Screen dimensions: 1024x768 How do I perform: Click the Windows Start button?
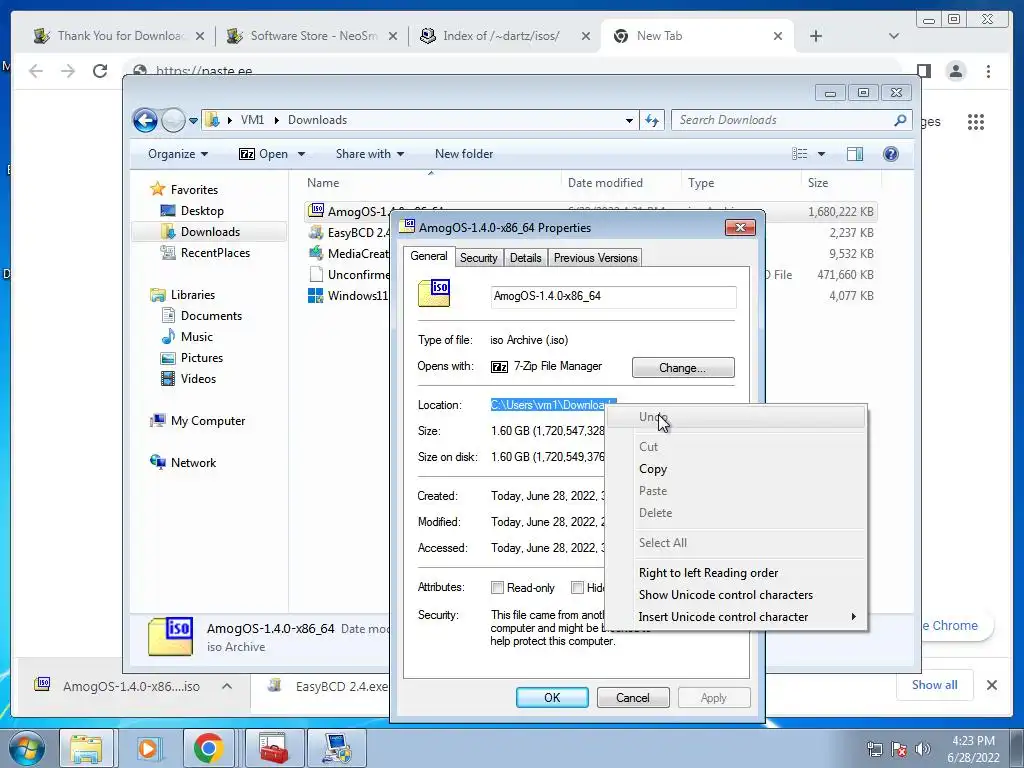tap(27, 748)
